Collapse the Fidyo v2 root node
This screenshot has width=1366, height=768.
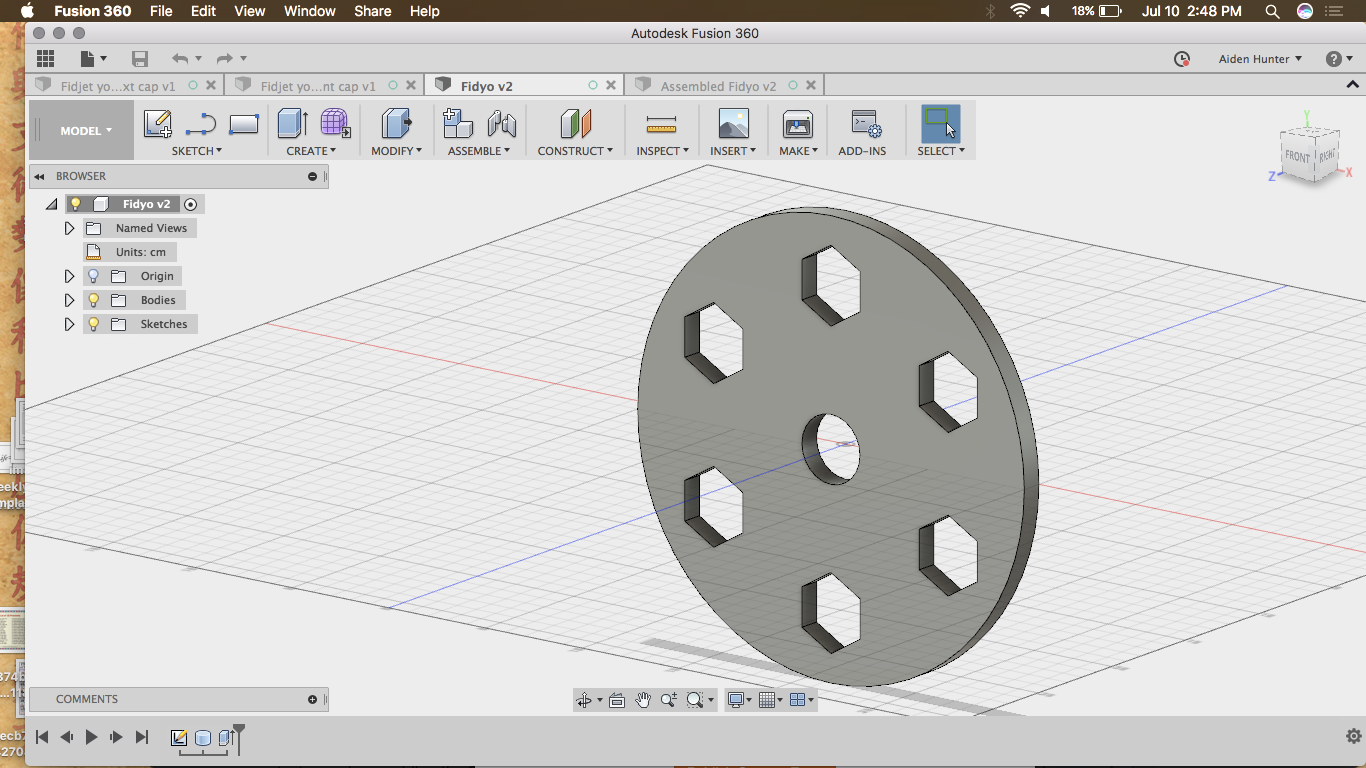(51, 204)
